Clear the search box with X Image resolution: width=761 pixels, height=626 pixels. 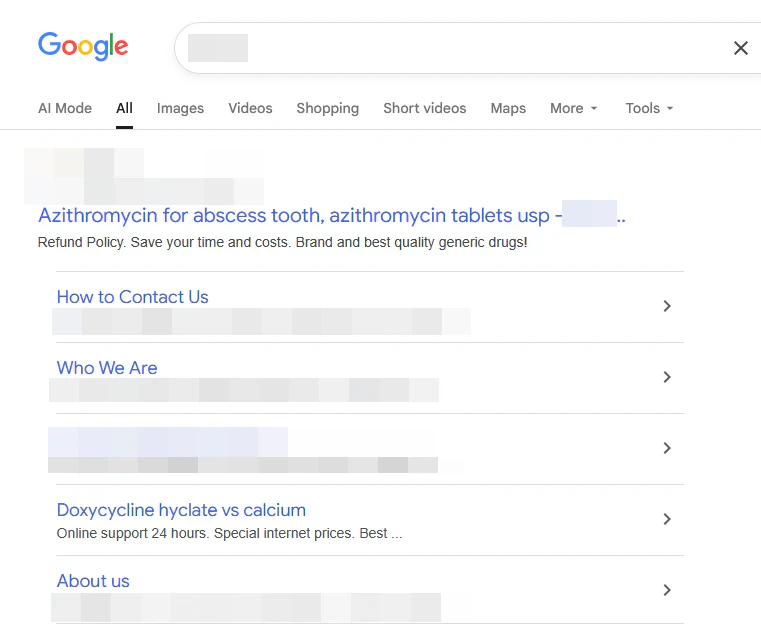740,48
